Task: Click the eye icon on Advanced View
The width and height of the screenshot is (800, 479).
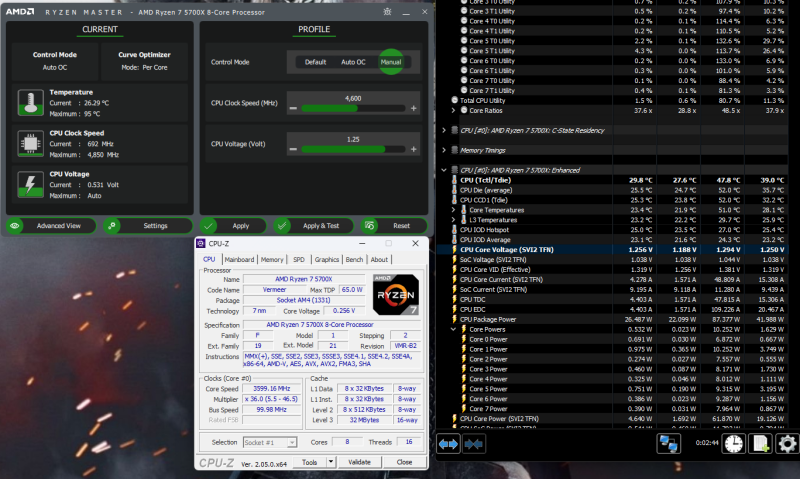Action: 15,225
